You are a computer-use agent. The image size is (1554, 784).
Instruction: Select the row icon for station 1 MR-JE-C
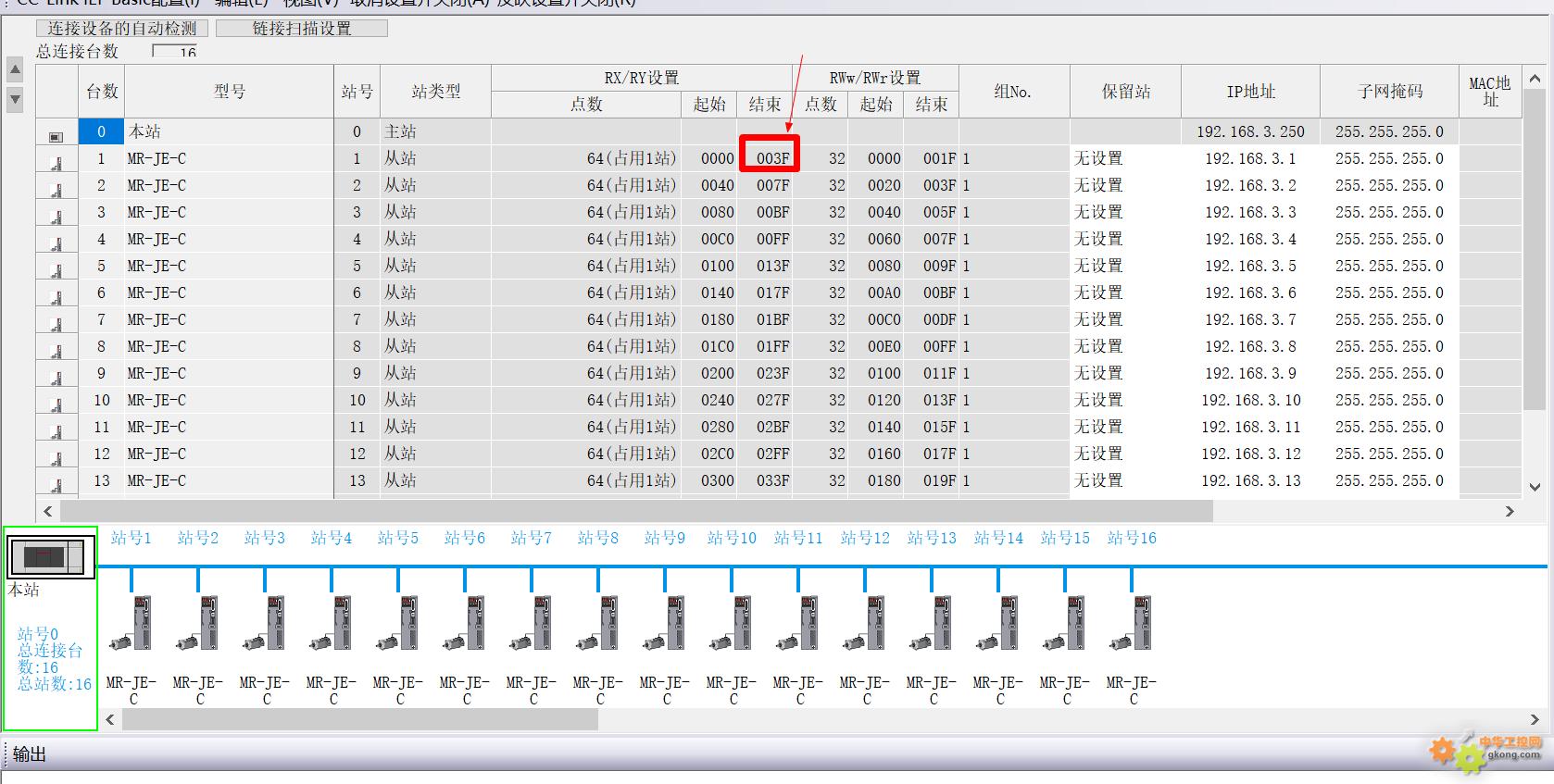coord(56,163)
